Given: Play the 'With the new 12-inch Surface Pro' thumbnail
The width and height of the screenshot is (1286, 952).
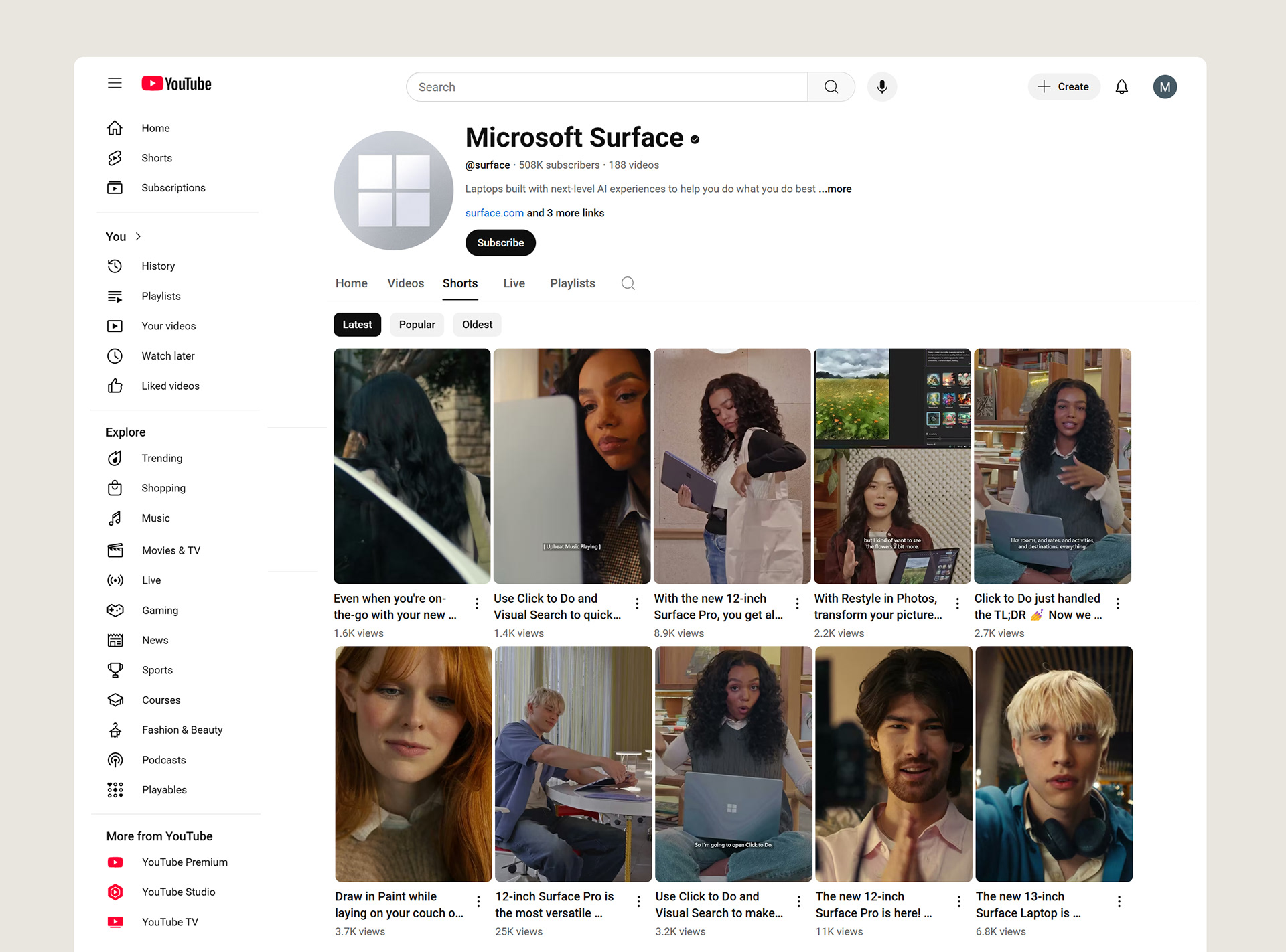Looking at the screenshot, I should (732, 466).
